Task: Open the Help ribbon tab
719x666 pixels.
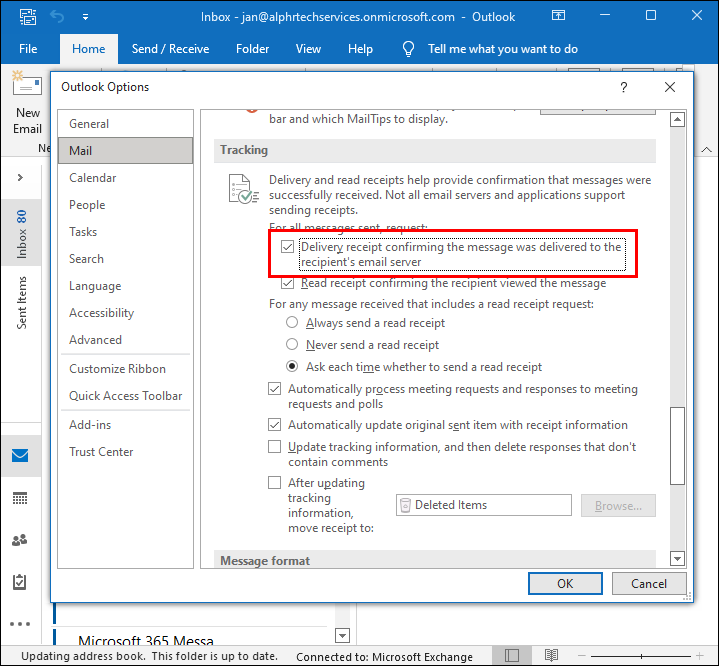Action: (x=360, y=49)
